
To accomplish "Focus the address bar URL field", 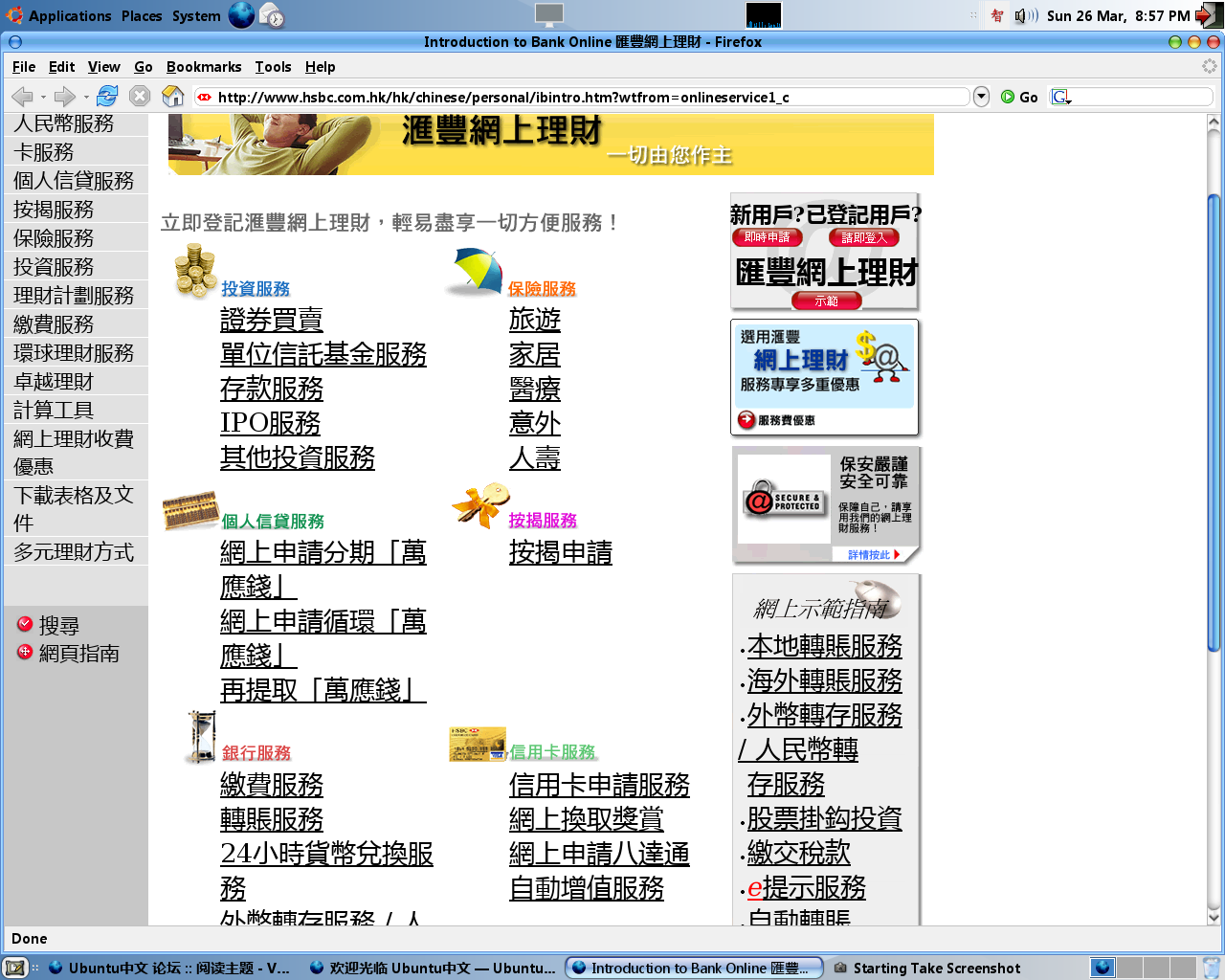I will pos(582,97).
